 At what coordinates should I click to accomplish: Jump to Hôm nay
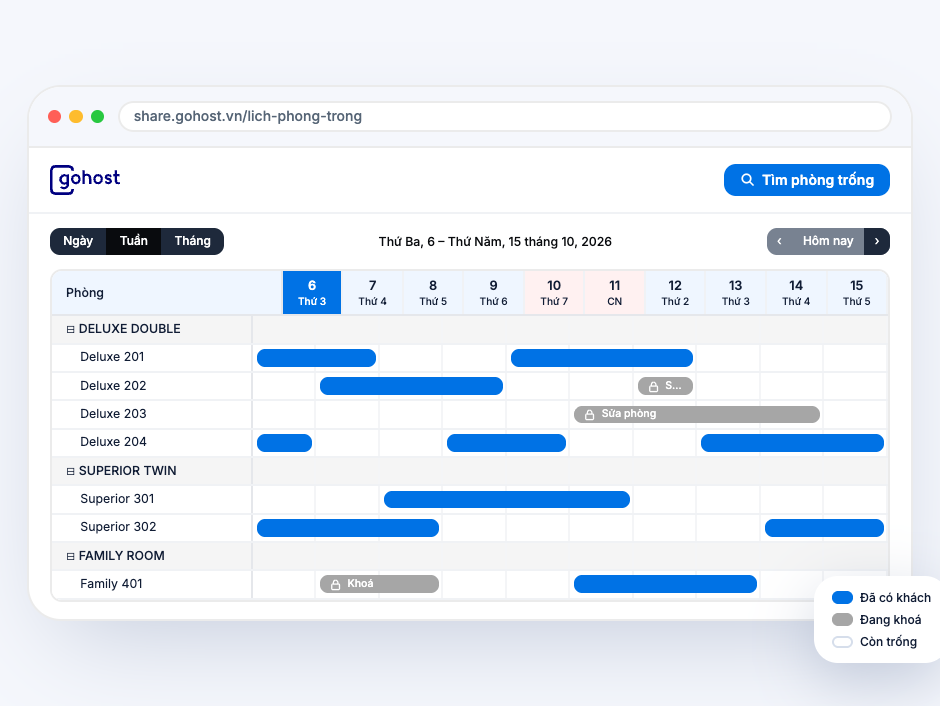(x=827, y=242)
